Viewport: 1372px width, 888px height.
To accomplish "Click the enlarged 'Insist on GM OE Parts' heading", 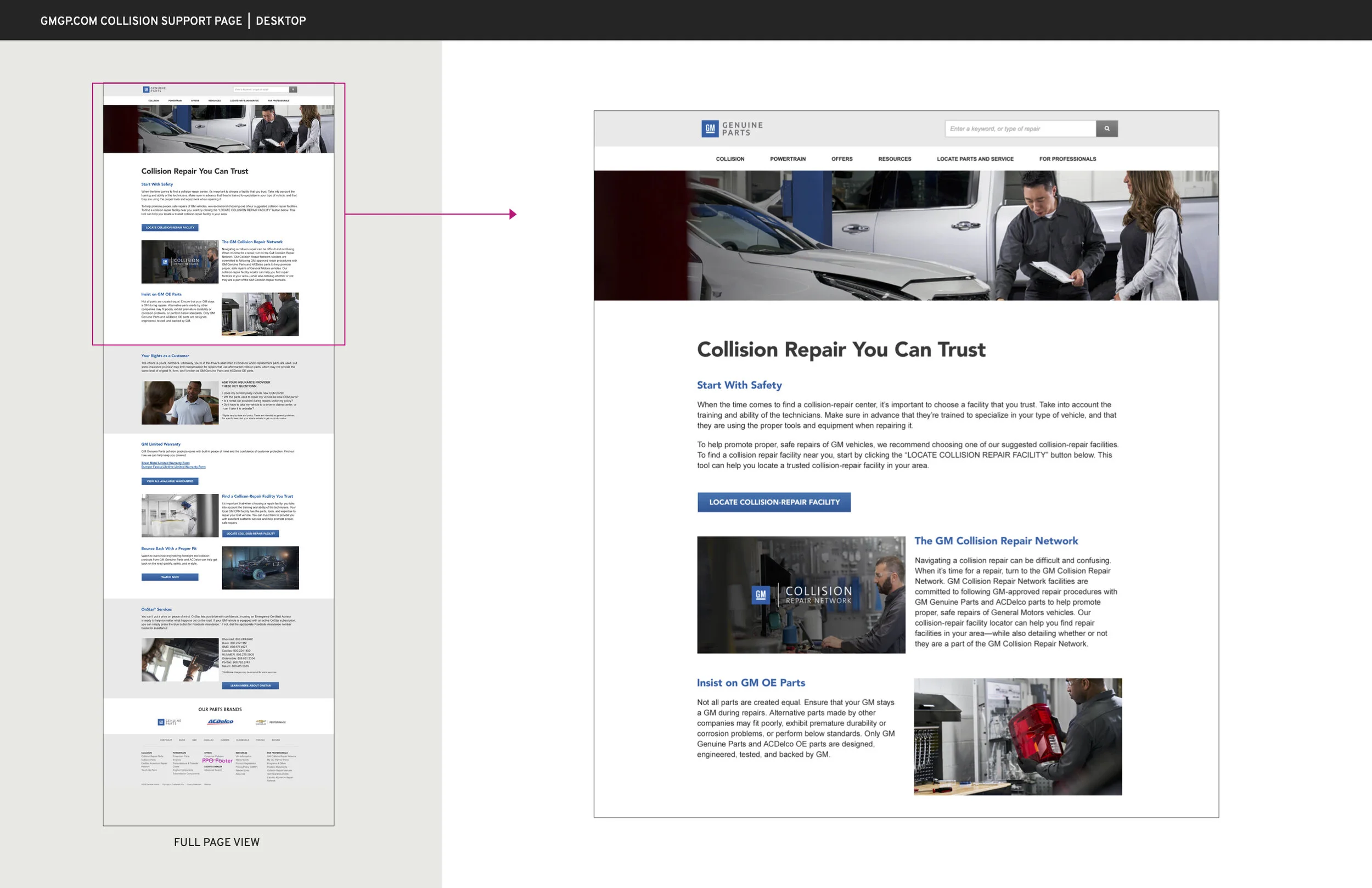I will pyautogui.click(x=751, y=683).
